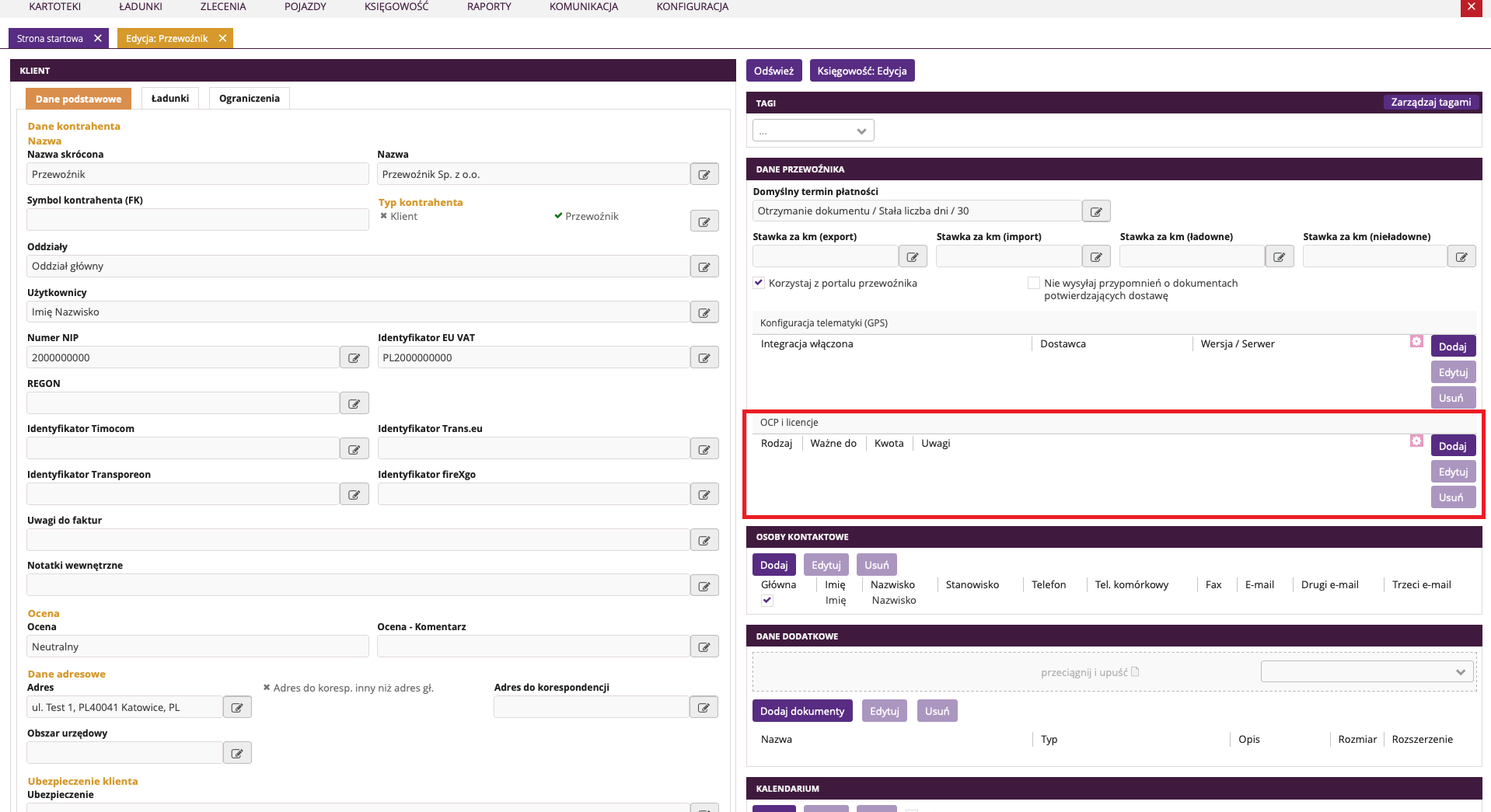Click edit icon for Stawka za km (nieładowne)
The width and height of the screenshot is (1491, 812).
point(1461,256)
